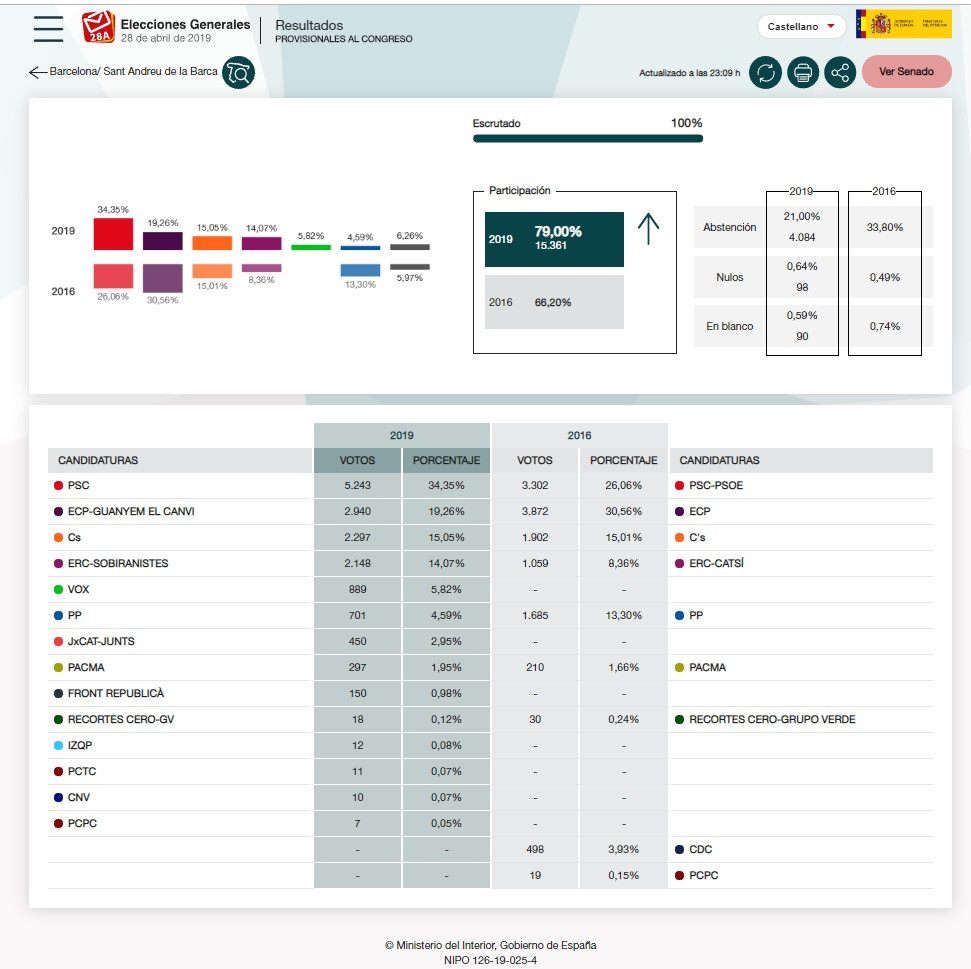Click the Escrutado progress bar

click(587, 138)
